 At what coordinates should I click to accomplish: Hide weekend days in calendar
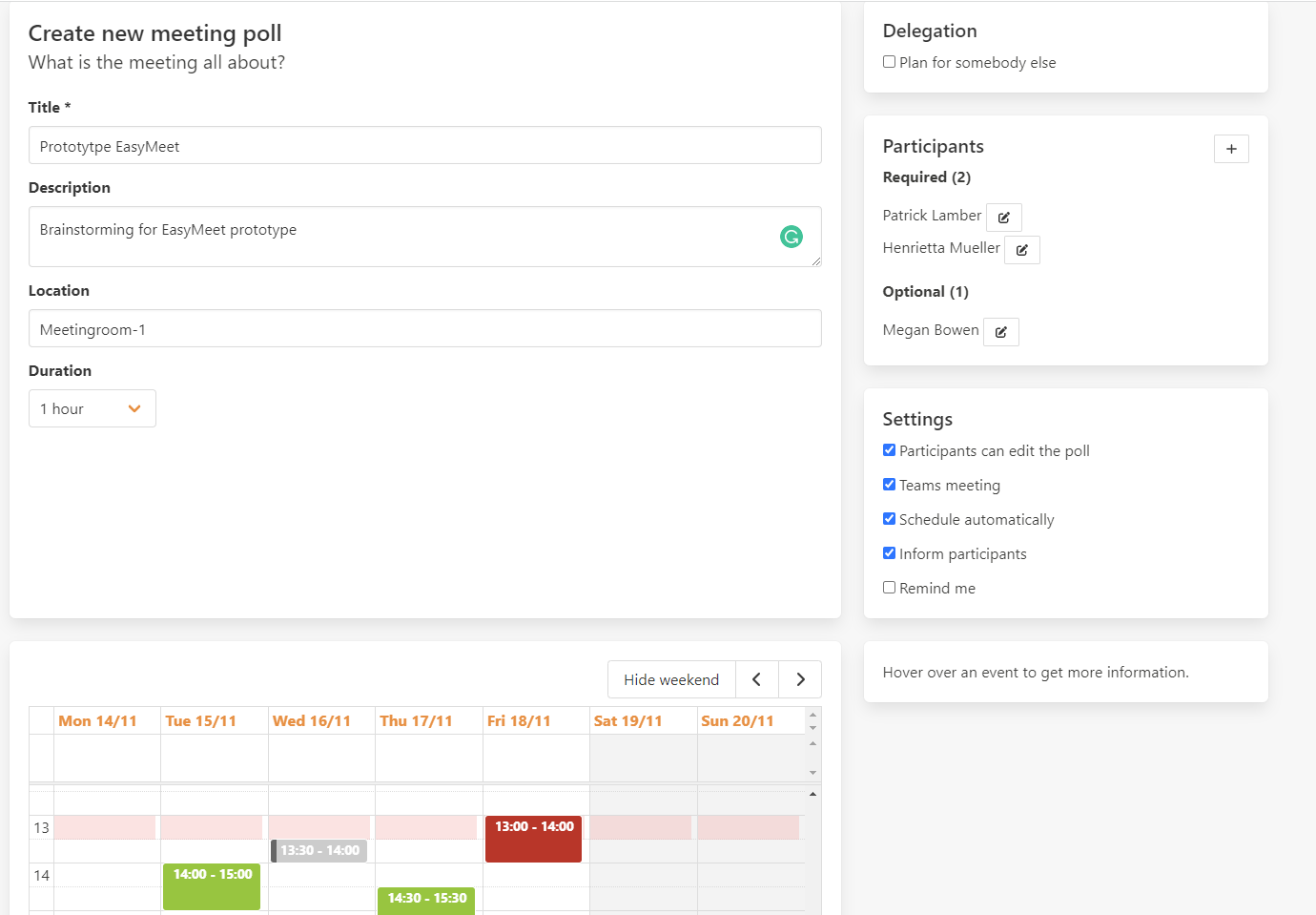671,679
